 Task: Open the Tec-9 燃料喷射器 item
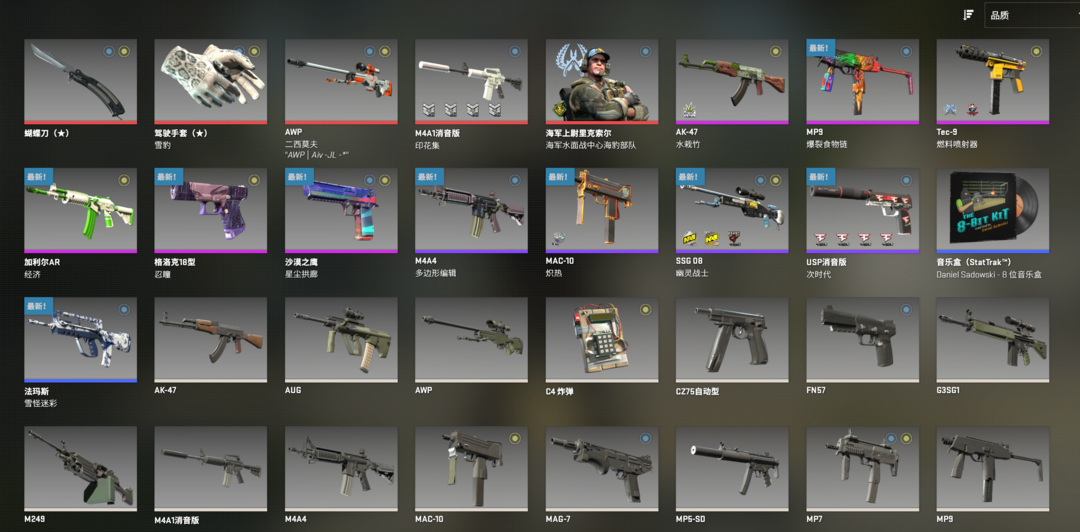993,81
